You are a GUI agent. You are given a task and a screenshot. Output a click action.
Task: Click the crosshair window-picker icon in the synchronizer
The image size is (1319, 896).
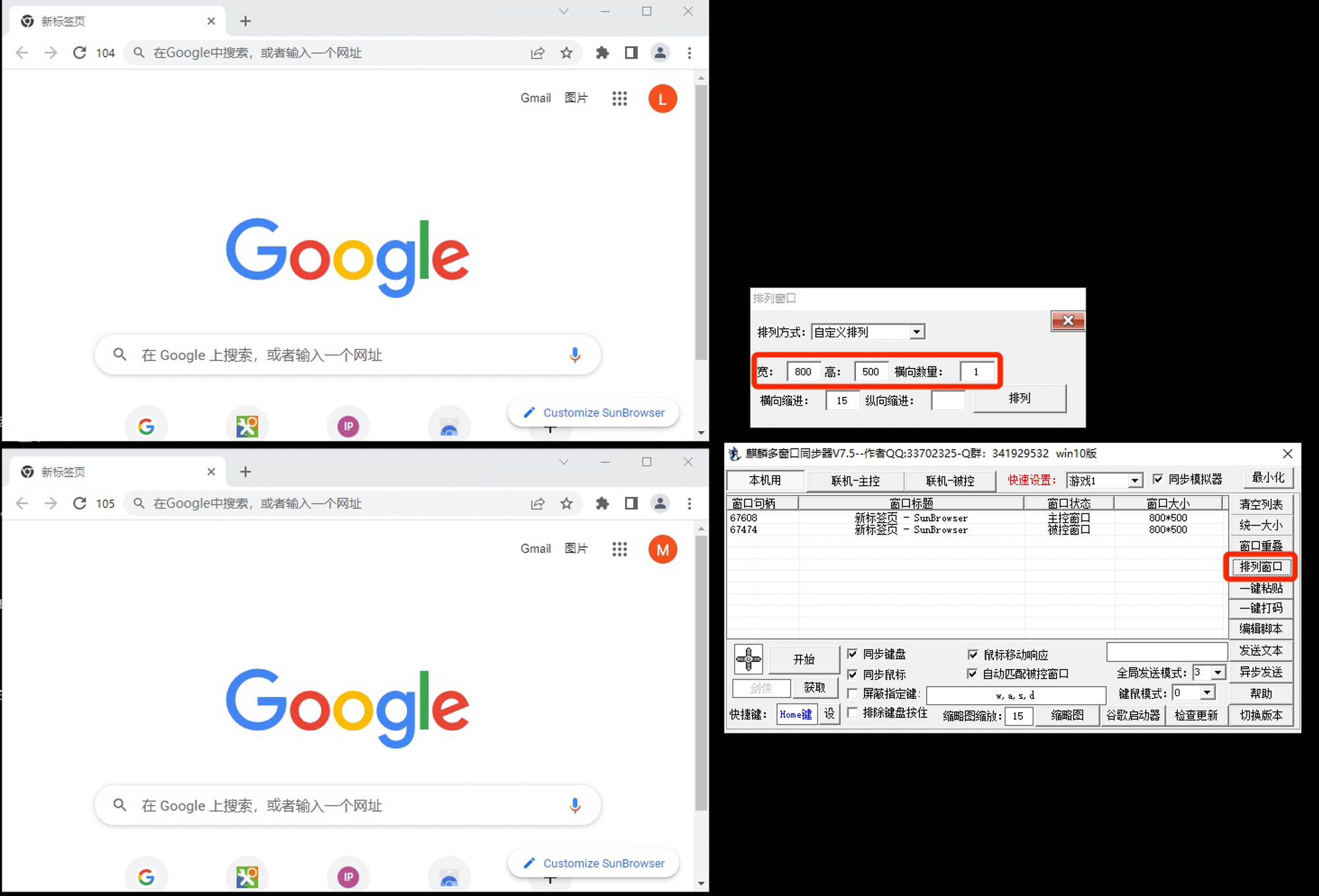coord(749,659)
